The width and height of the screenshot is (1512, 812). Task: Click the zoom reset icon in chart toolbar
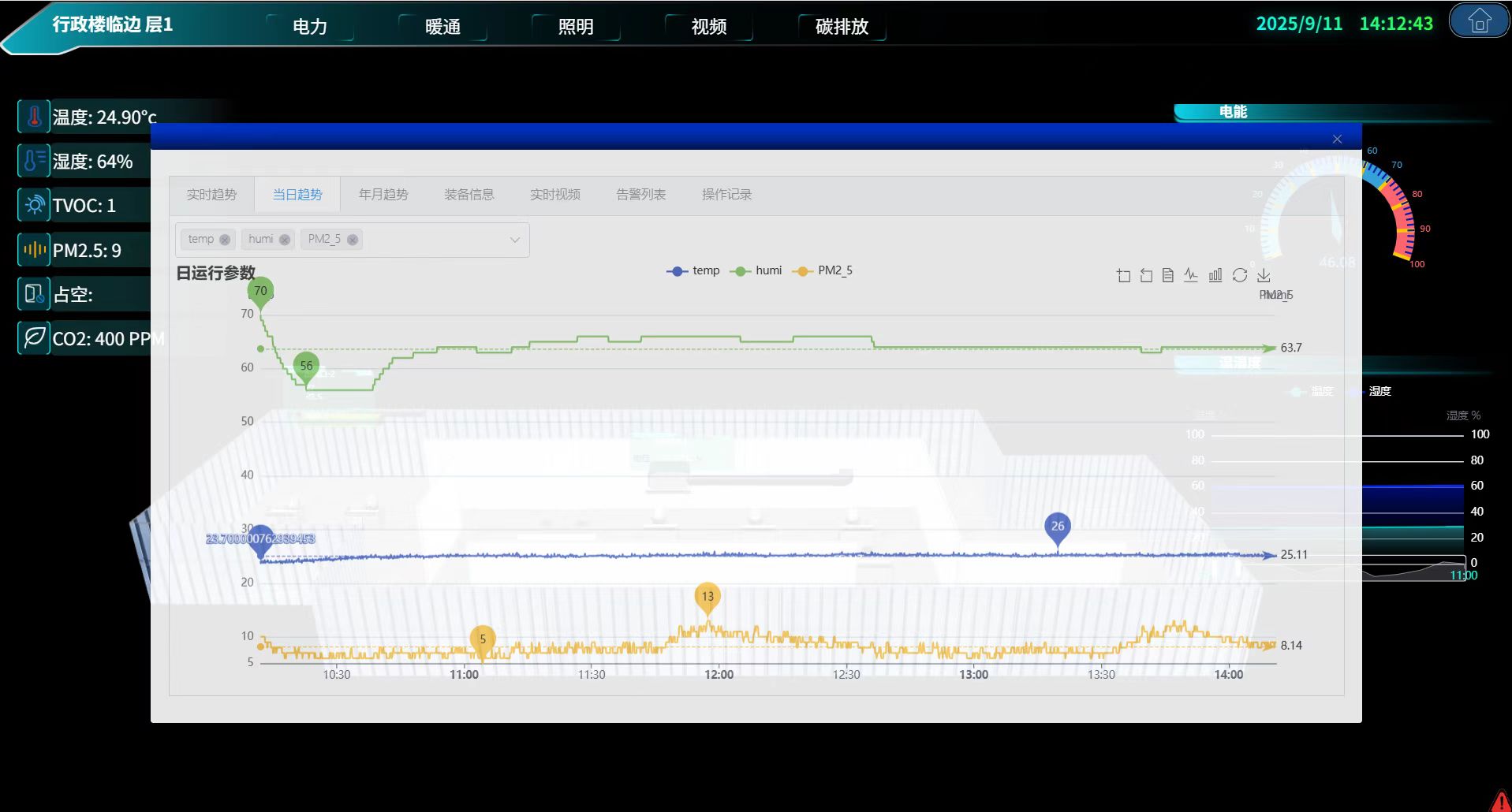click(x=1146, y=275)
